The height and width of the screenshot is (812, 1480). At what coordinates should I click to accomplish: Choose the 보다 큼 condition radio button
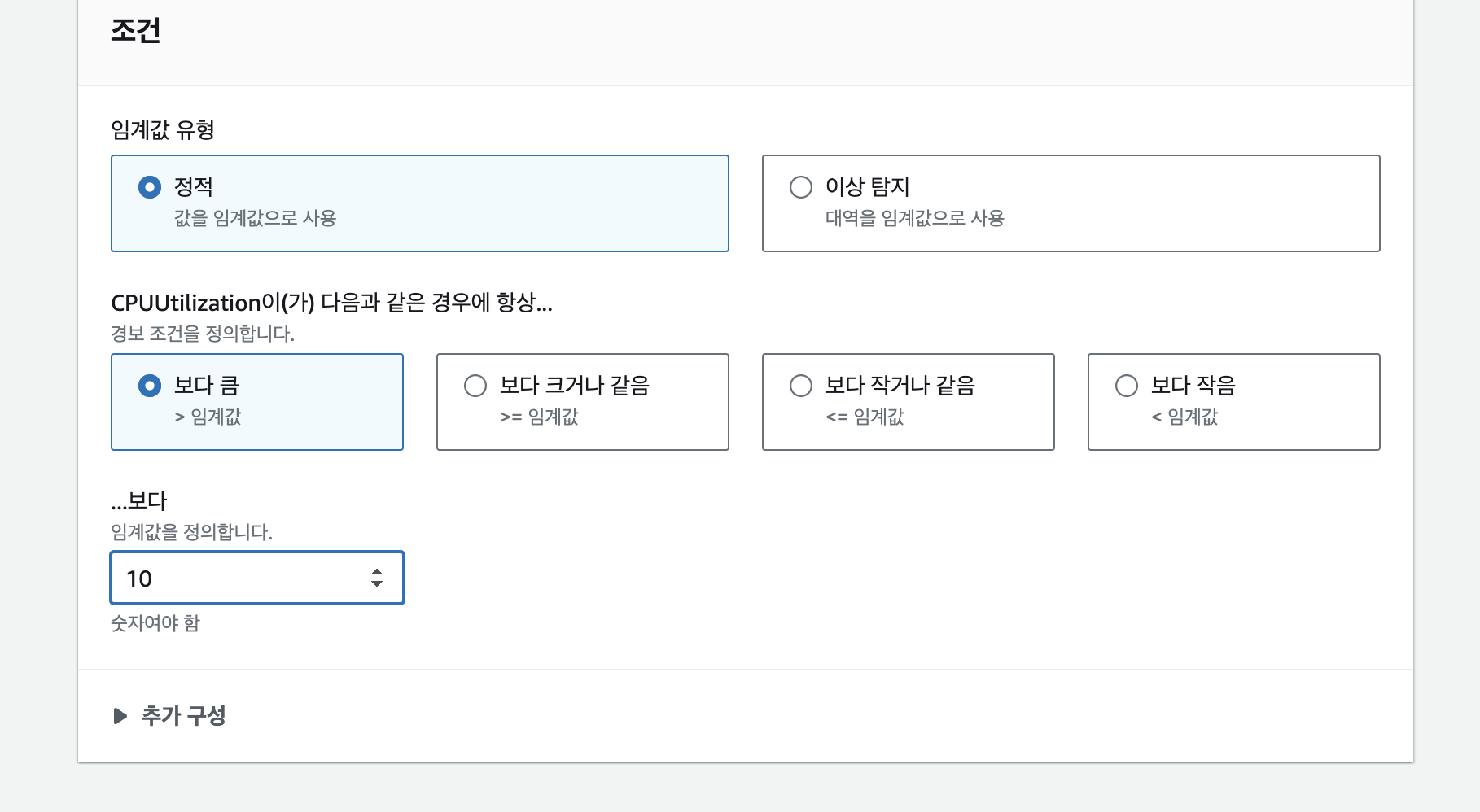point(150,386)
